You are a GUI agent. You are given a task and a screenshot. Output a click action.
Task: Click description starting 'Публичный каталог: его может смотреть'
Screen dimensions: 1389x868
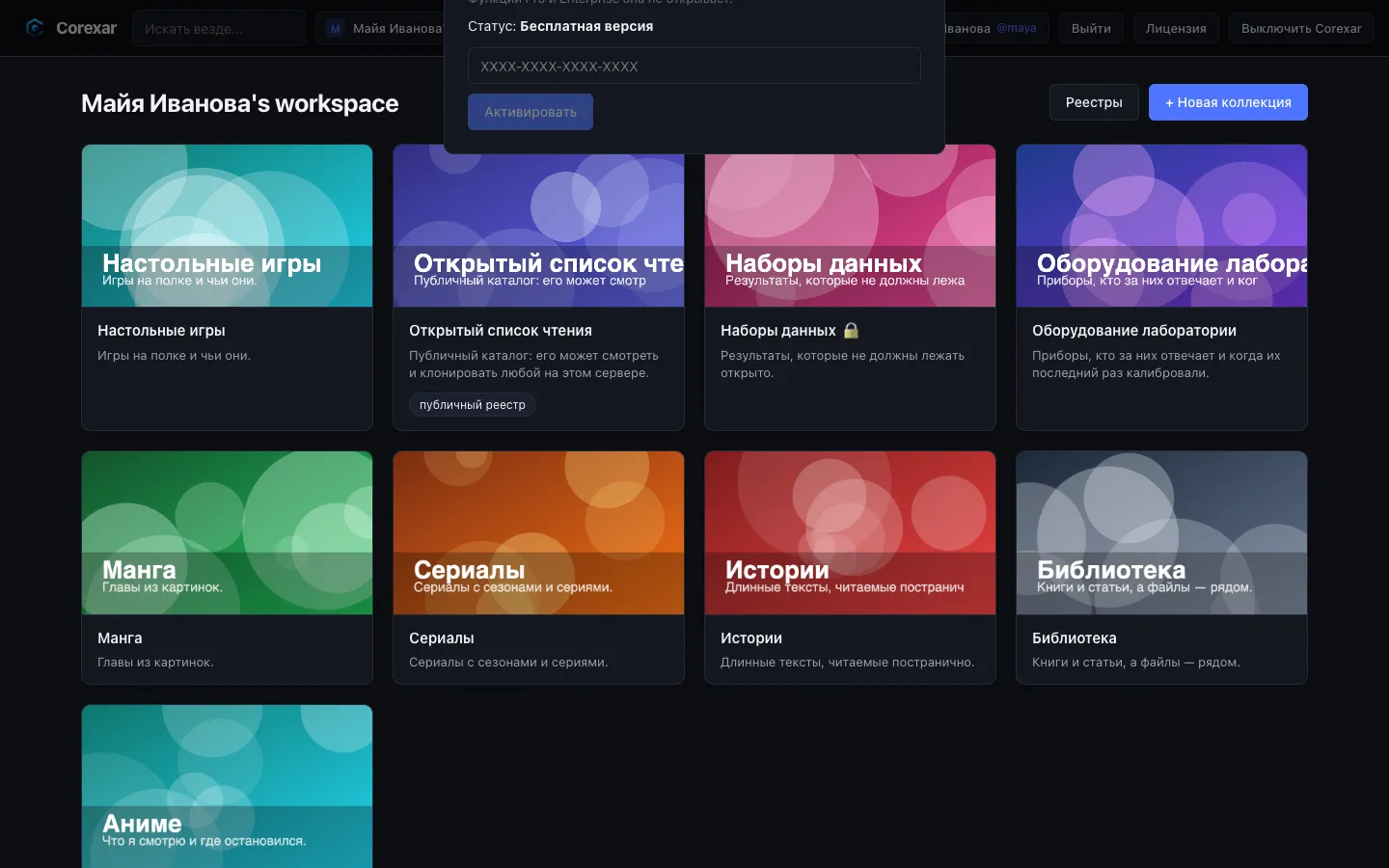click(533, 365)
